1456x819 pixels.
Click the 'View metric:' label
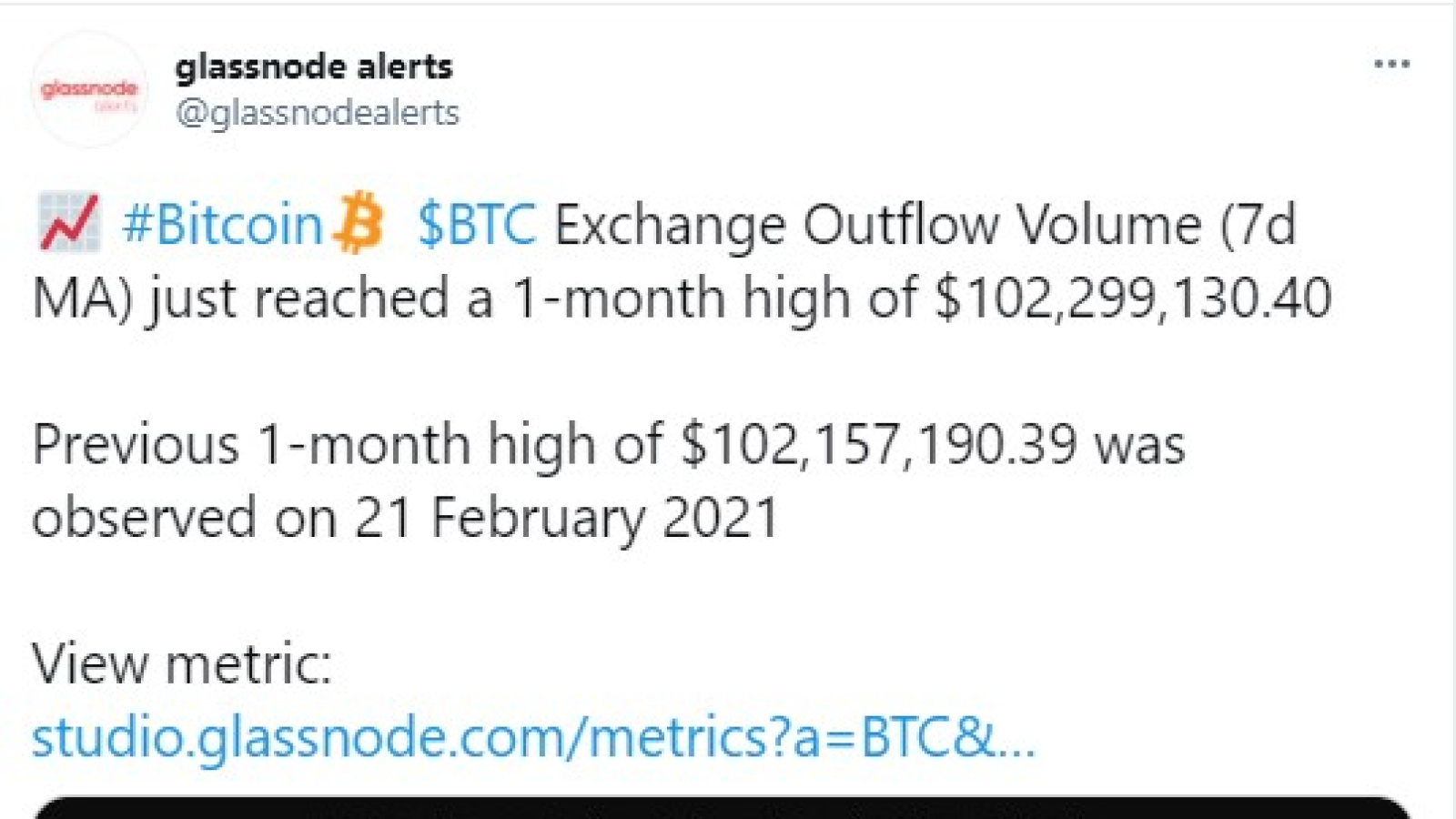[x=182, y=663]
